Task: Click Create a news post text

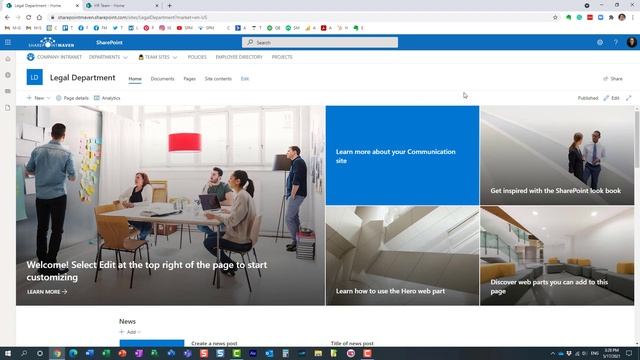Action: [214, 343]
